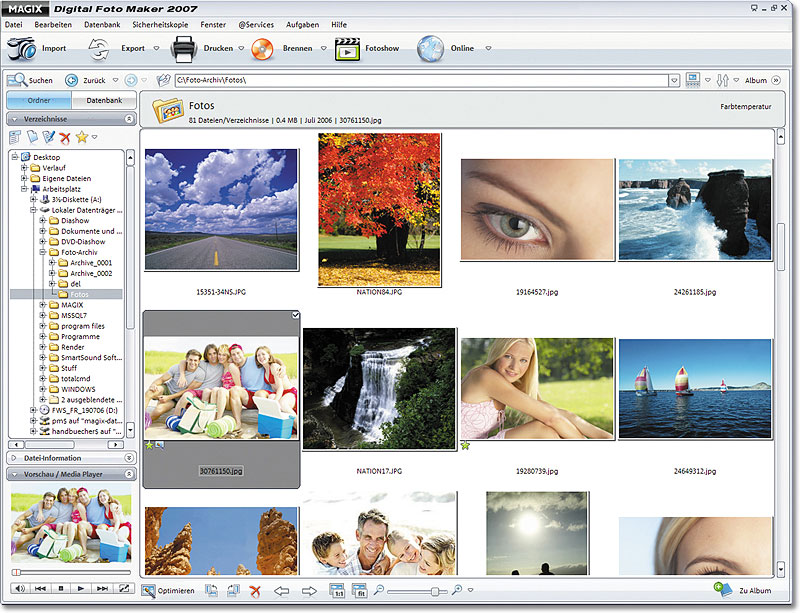Click the C:\Foto-Archiv\Fotos\ path field
This screenshot has height=613, width=800.
[x=422, y=81]
